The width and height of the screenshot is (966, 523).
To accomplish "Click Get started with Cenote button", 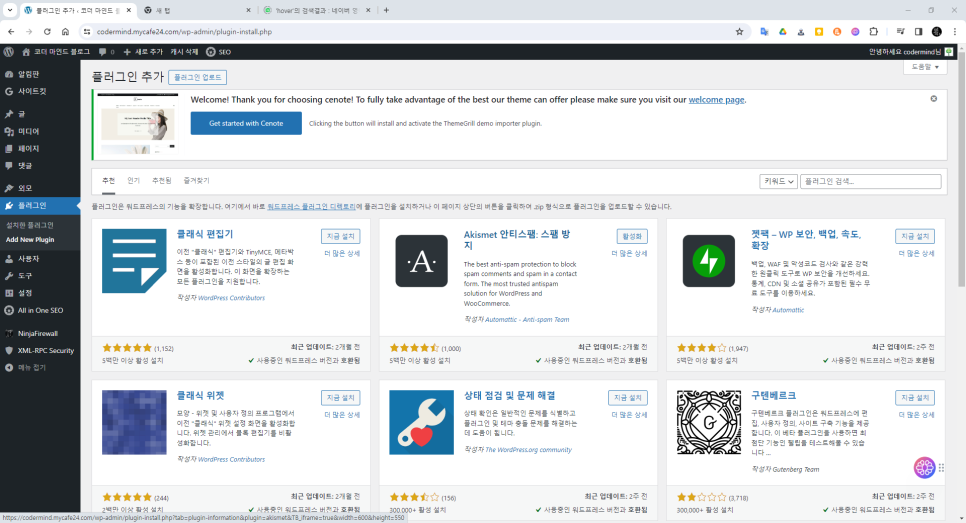I will (246, 123).
